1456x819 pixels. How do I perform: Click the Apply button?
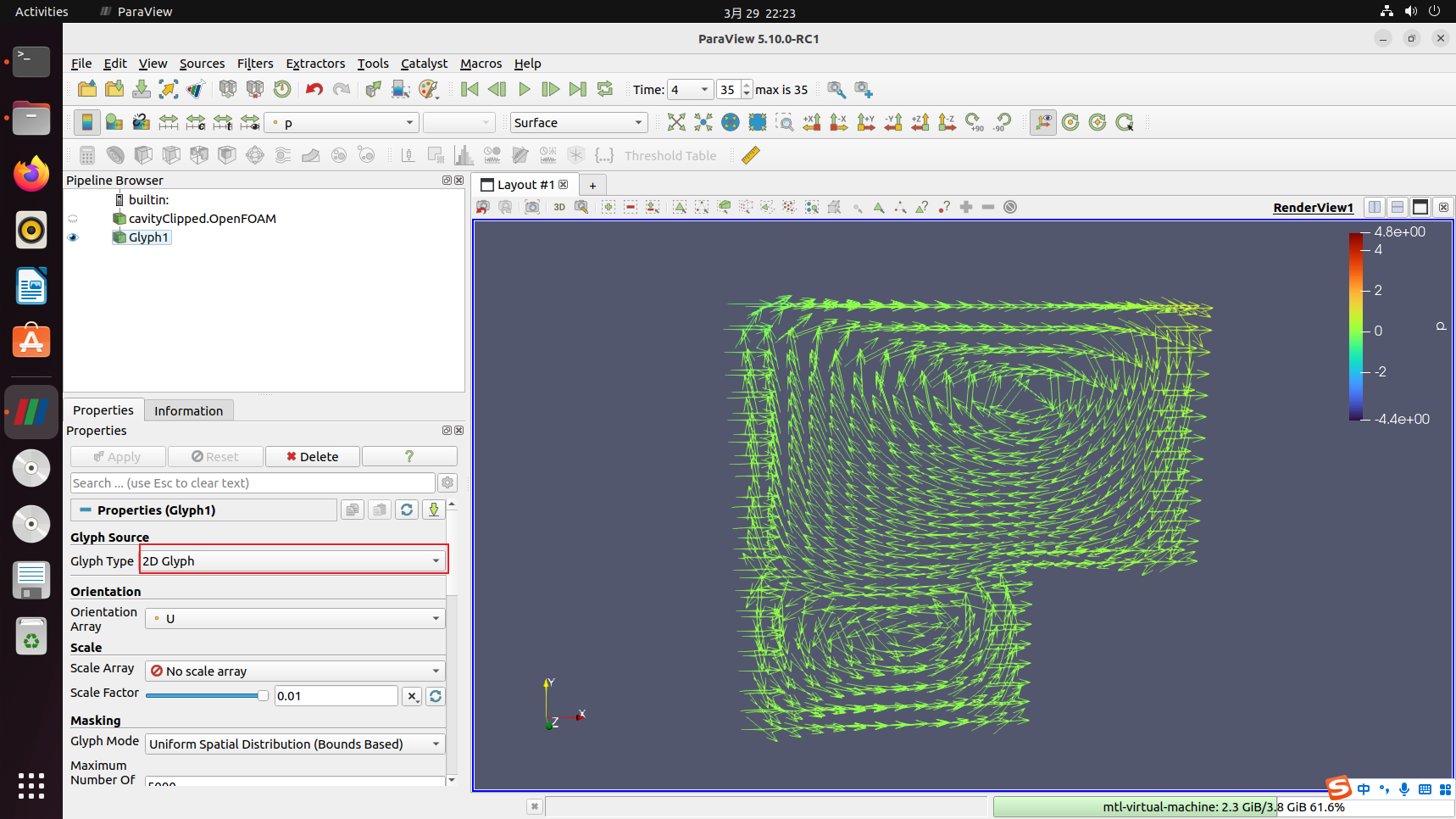[x=118, y=457]
